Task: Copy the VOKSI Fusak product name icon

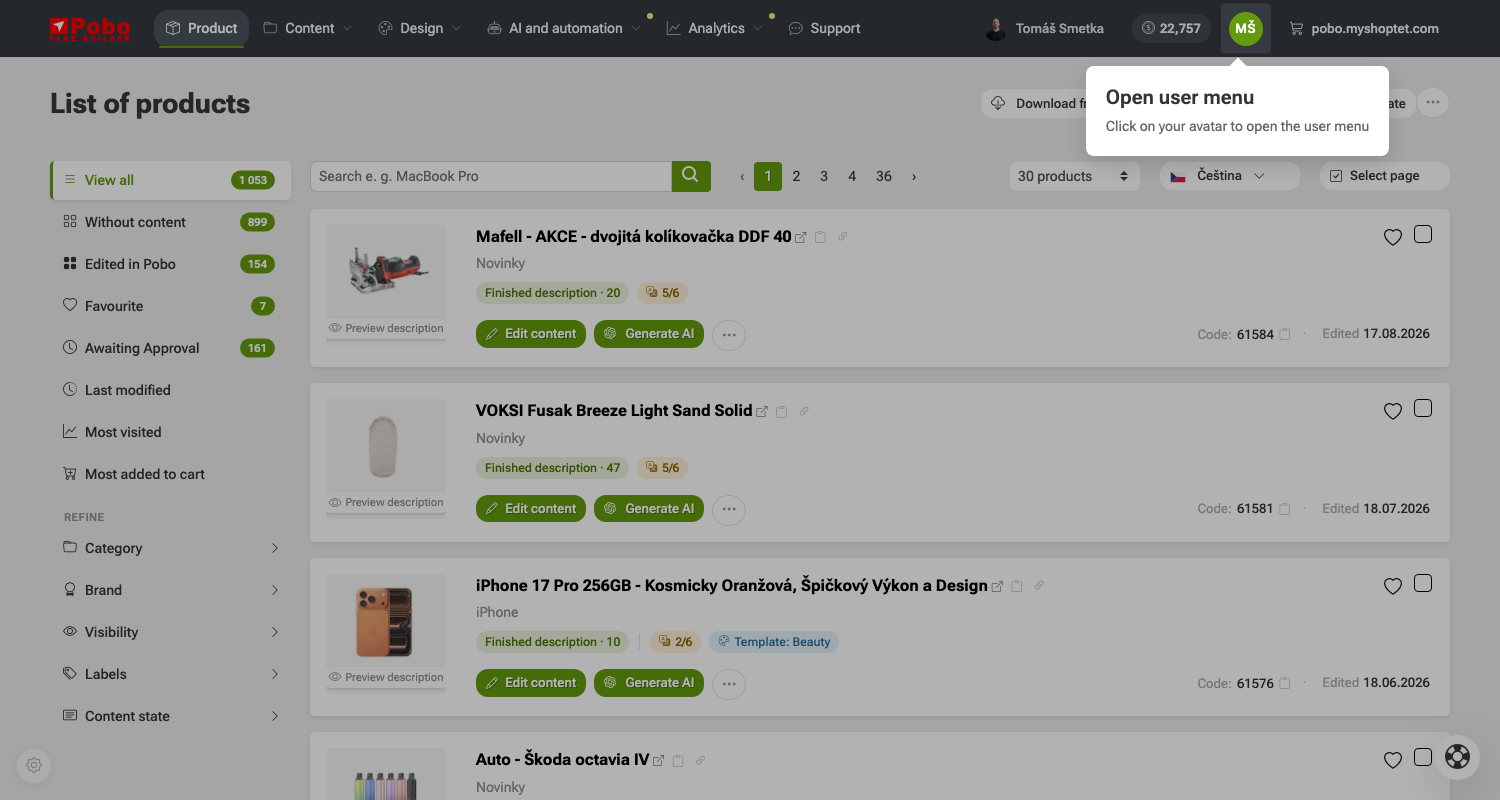Action: [782, 412]
